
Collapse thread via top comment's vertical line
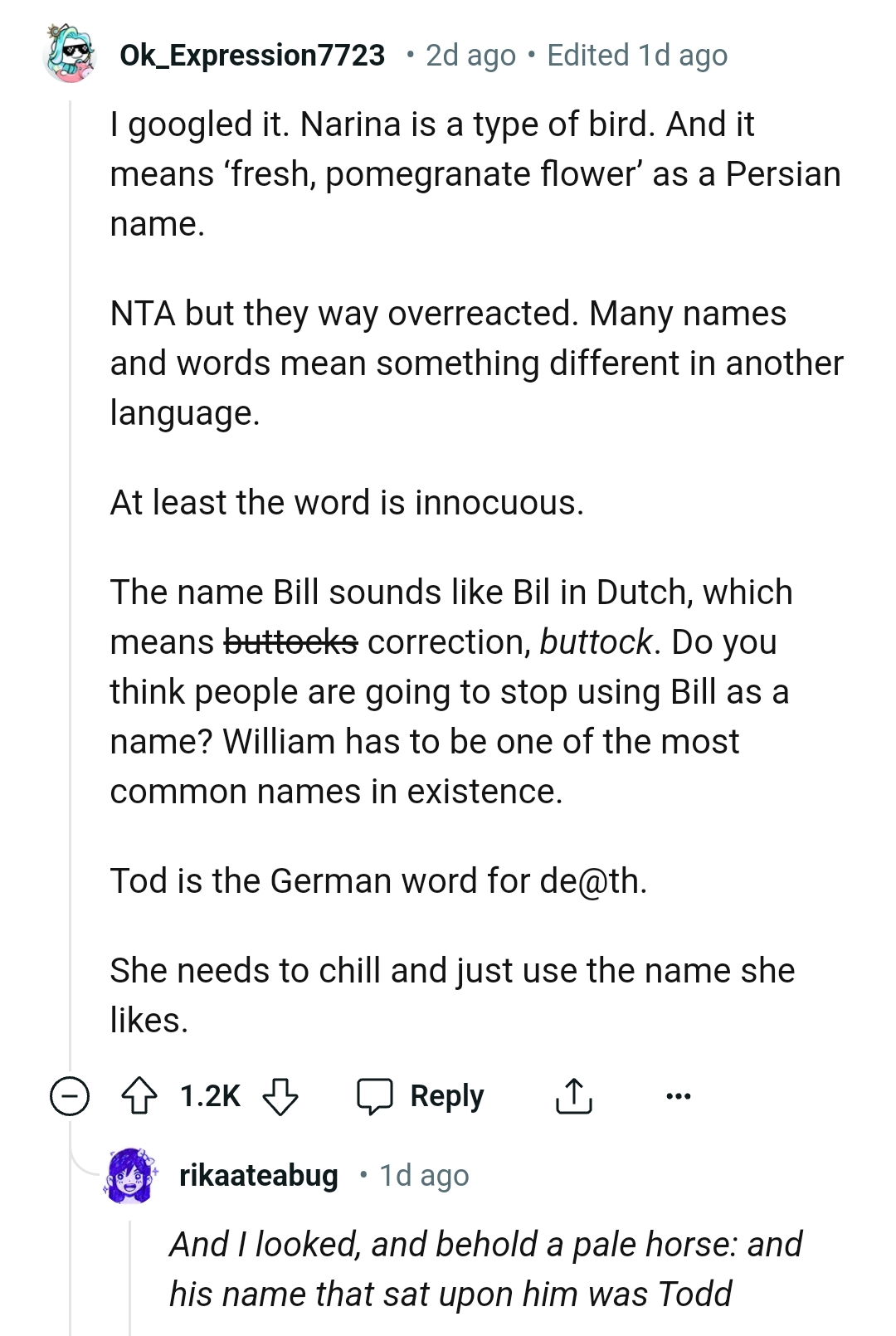(x=71, y=581)
